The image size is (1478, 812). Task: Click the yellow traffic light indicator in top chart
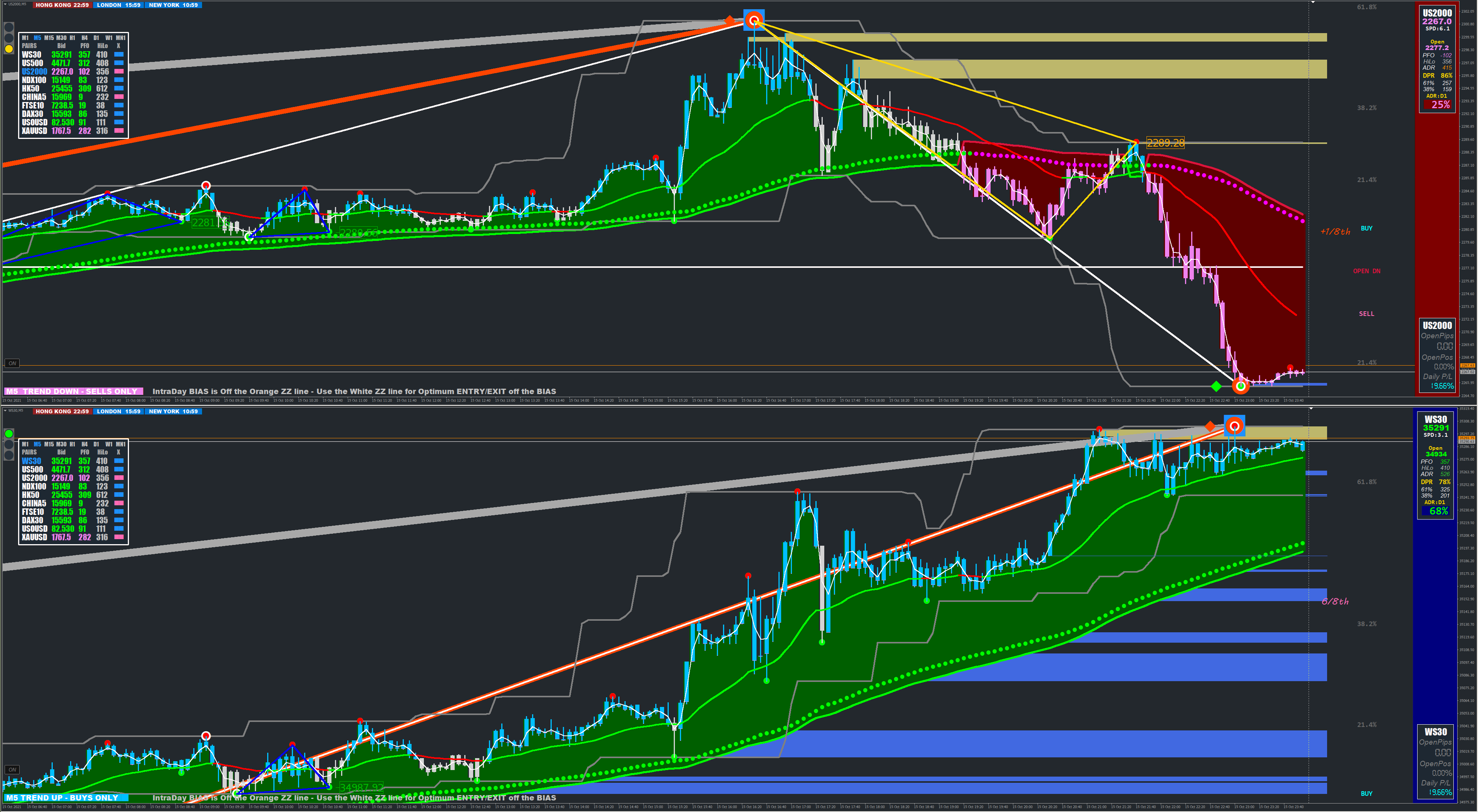(x=8, y=49)
